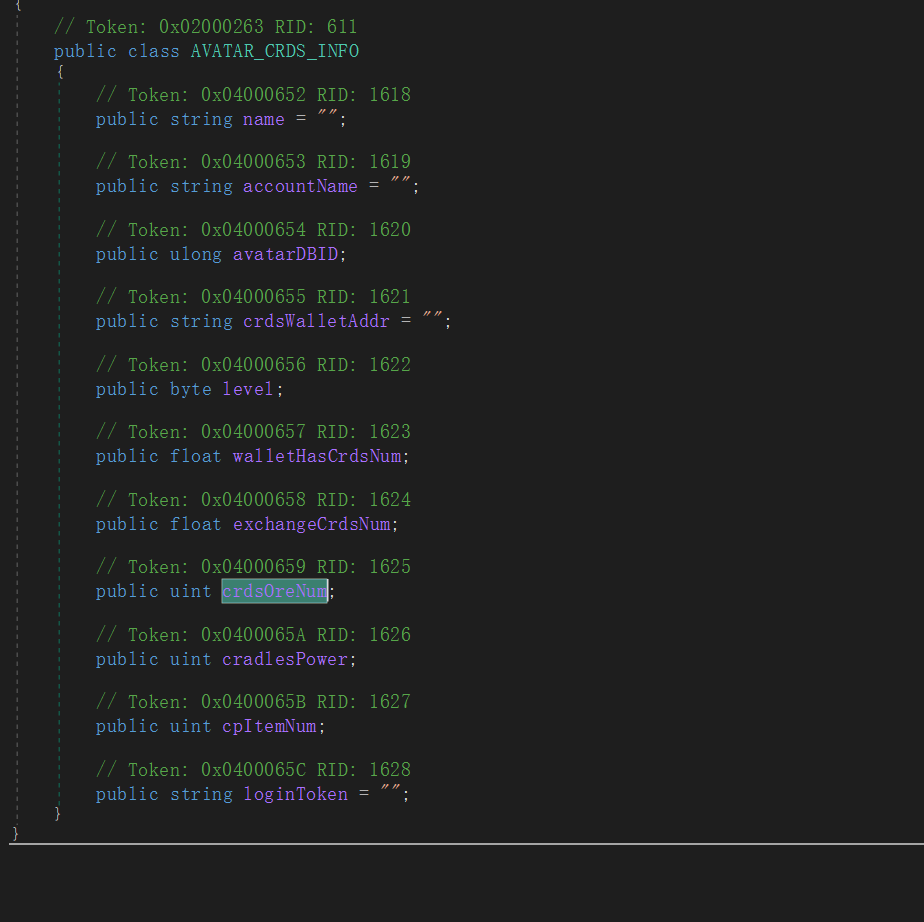Viewport: 924px width, 922px height.
Task: Select the crdsWalletAddr field identifier
Action: [316, 321]
